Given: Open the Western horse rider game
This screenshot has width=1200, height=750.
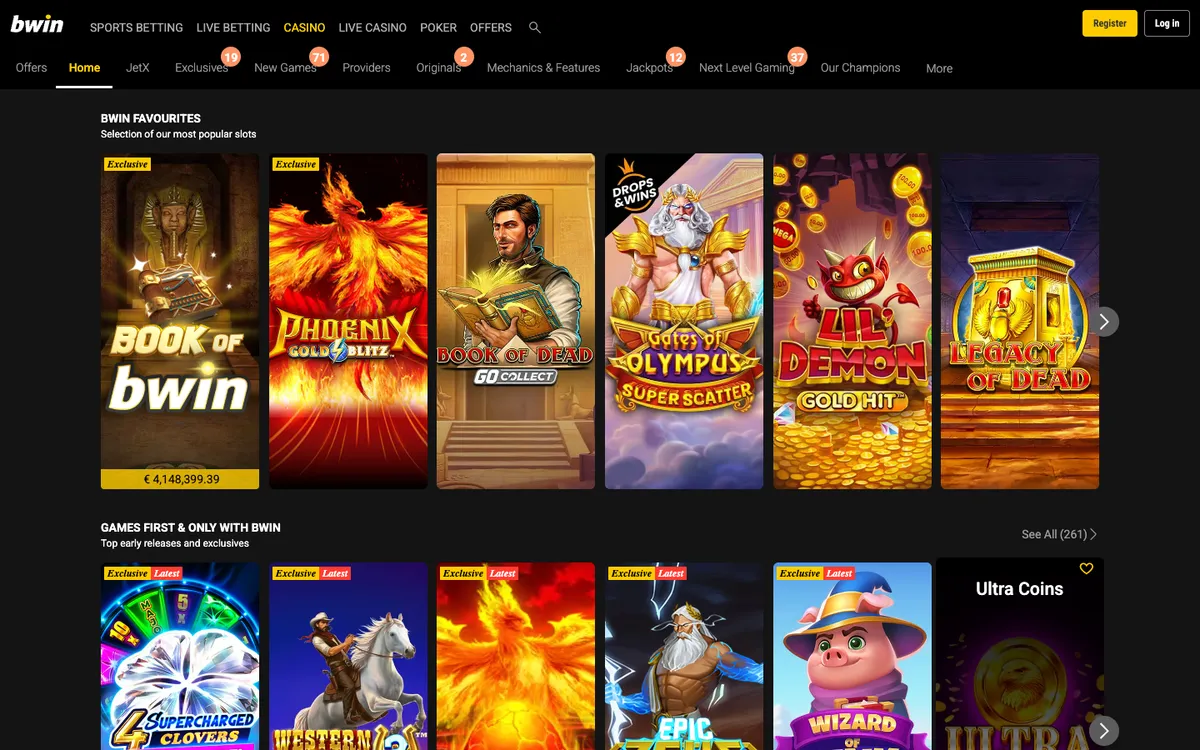Looking at the screenshot, I should [348, 656].
